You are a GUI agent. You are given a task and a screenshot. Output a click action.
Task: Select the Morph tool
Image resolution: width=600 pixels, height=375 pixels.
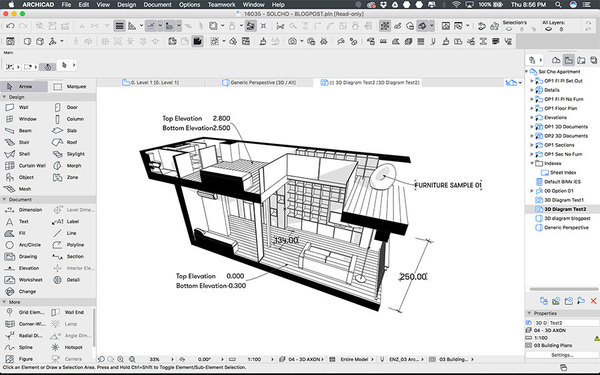click(x=68, y=165)
